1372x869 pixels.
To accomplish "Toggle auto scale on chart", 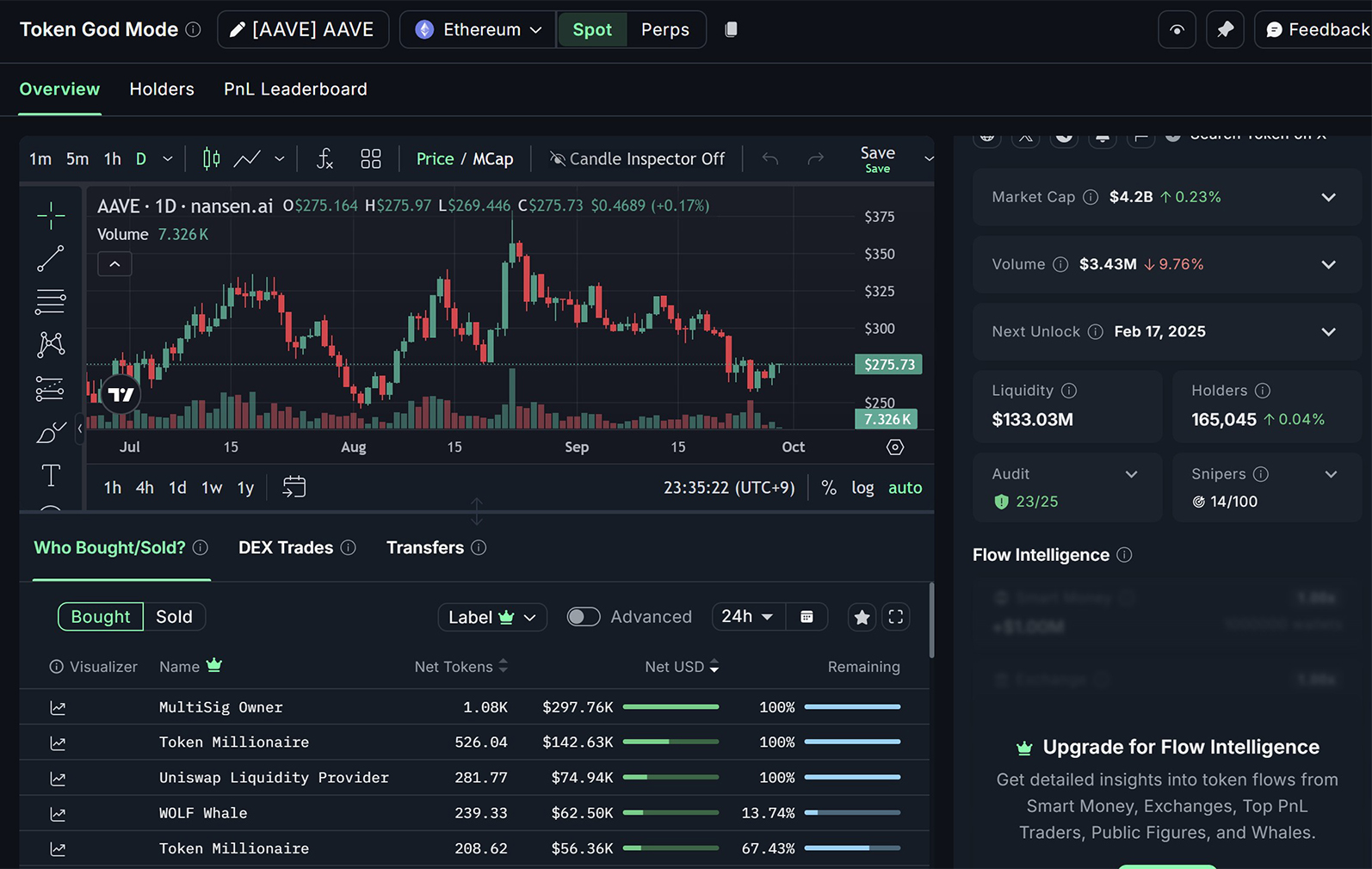I will (905, 488).
